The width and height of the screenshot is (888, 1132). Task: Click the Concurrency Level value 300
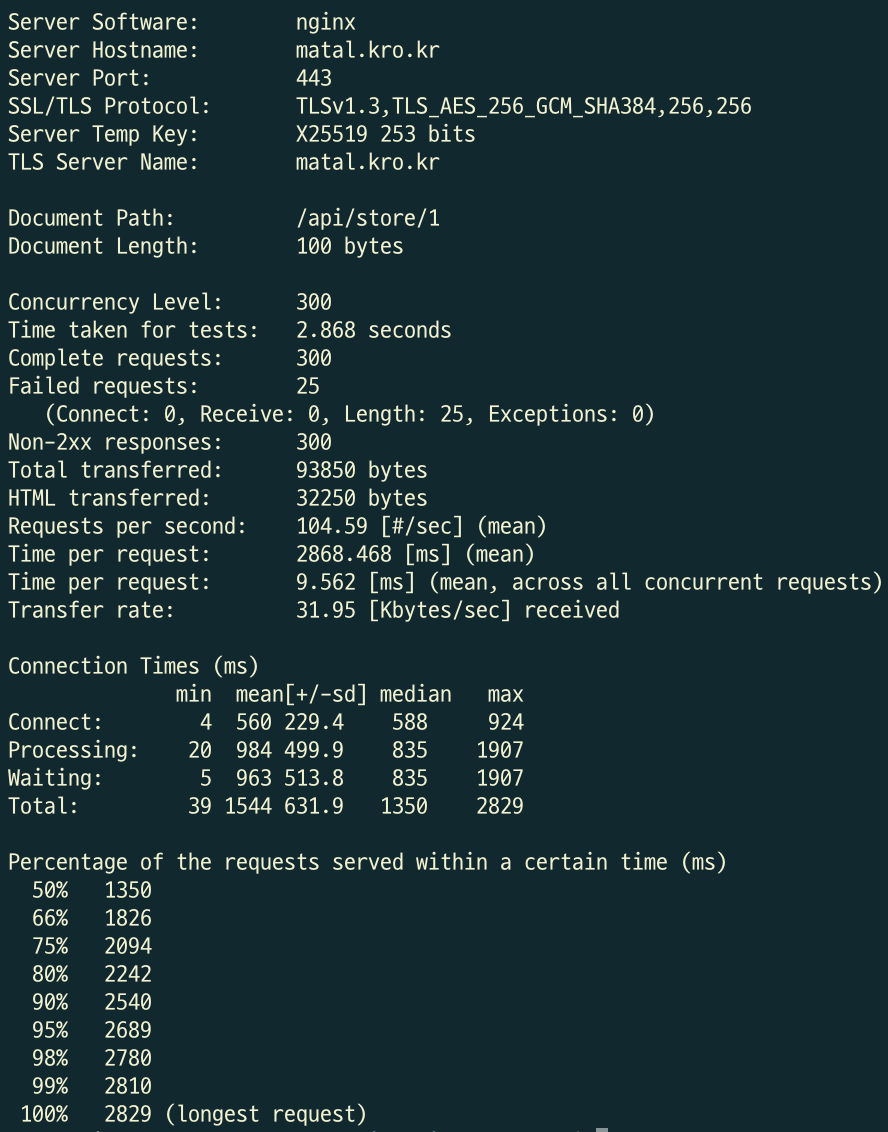coord(314,302)
